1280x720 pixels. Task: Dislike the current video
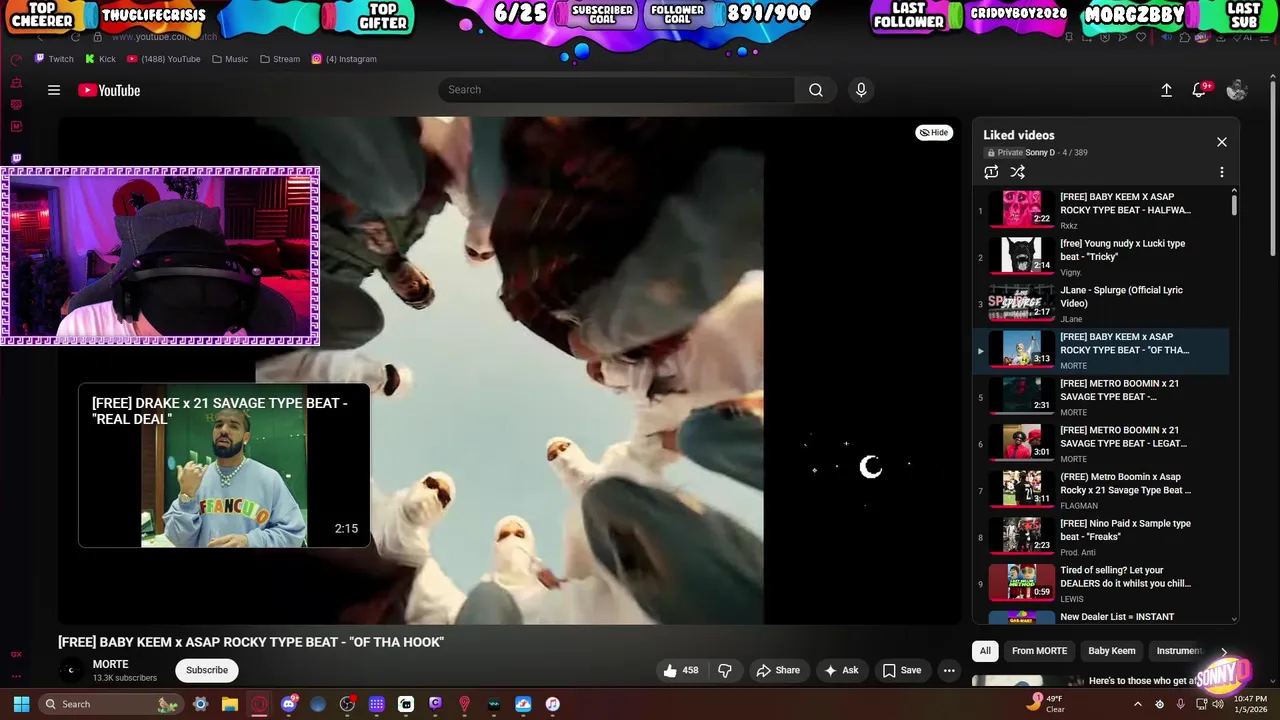click(726, 670)
